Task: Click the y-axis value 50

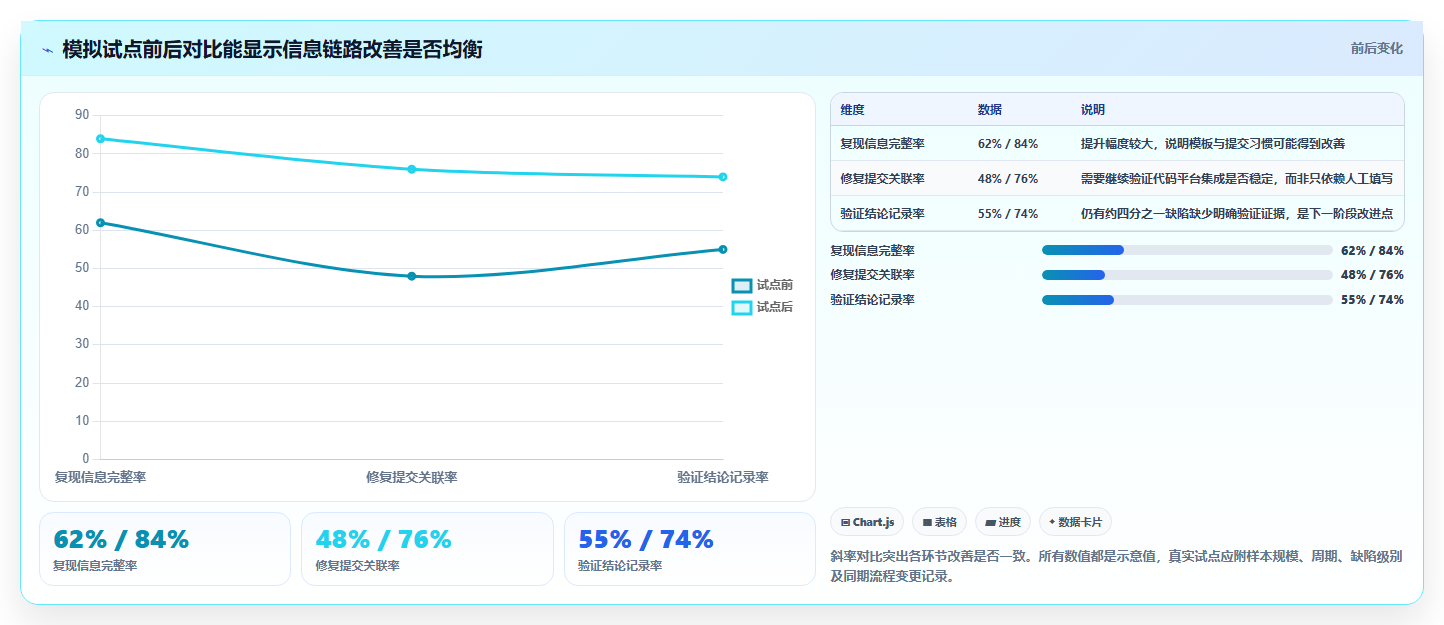Action: click(x=82, y=268)
